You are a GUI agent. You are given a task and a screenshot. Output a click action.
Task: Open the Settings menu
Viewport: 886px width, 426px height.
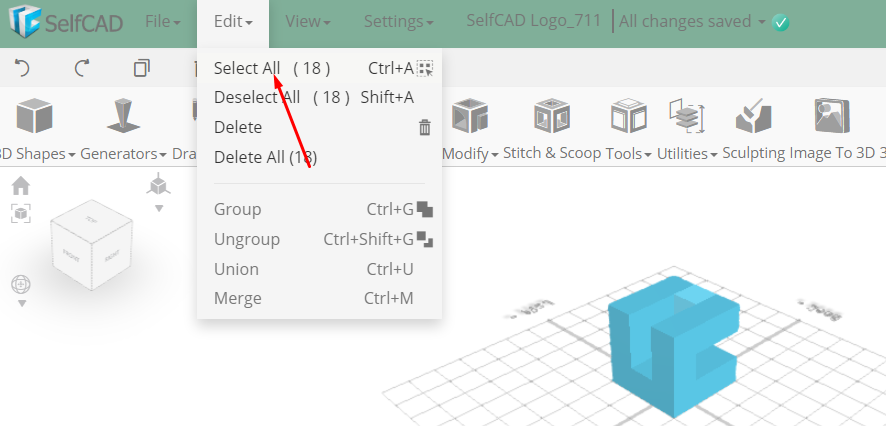(x=398, y=21)
